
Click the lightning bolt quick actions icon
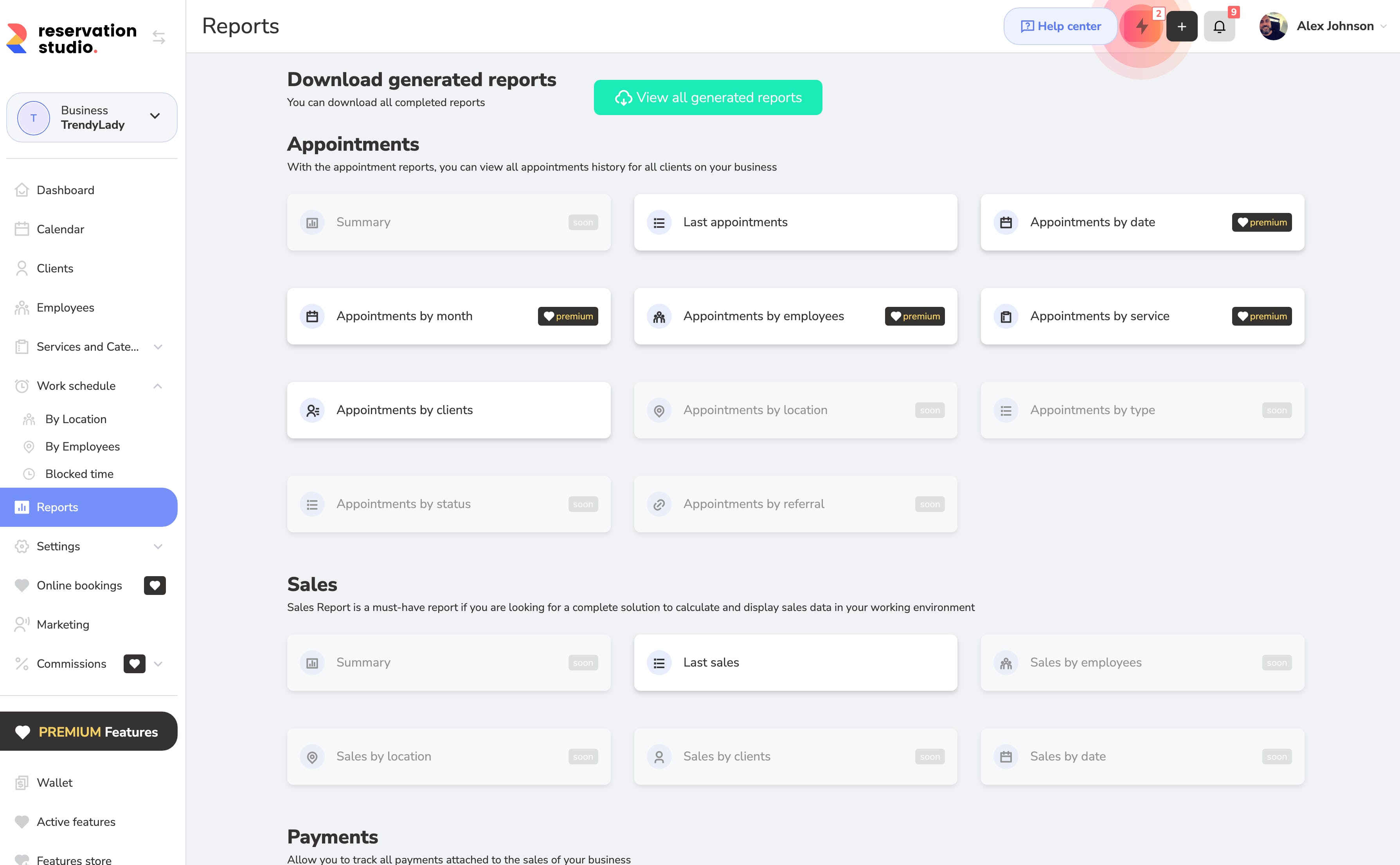pos(1141,26)
